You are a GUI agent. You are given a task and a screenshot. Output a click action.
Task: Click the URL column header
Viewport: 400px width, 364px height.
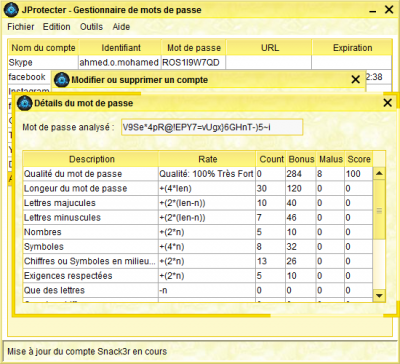pyautogui.click(x=270, y=48)
